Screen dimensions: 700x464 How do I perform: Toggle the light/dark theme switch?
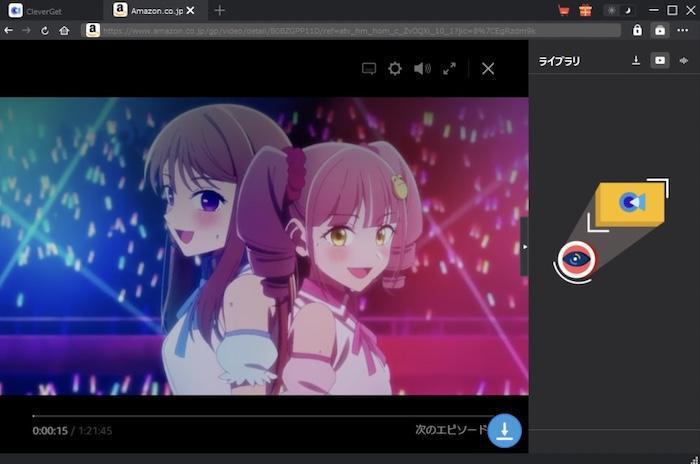click(619, 10)
